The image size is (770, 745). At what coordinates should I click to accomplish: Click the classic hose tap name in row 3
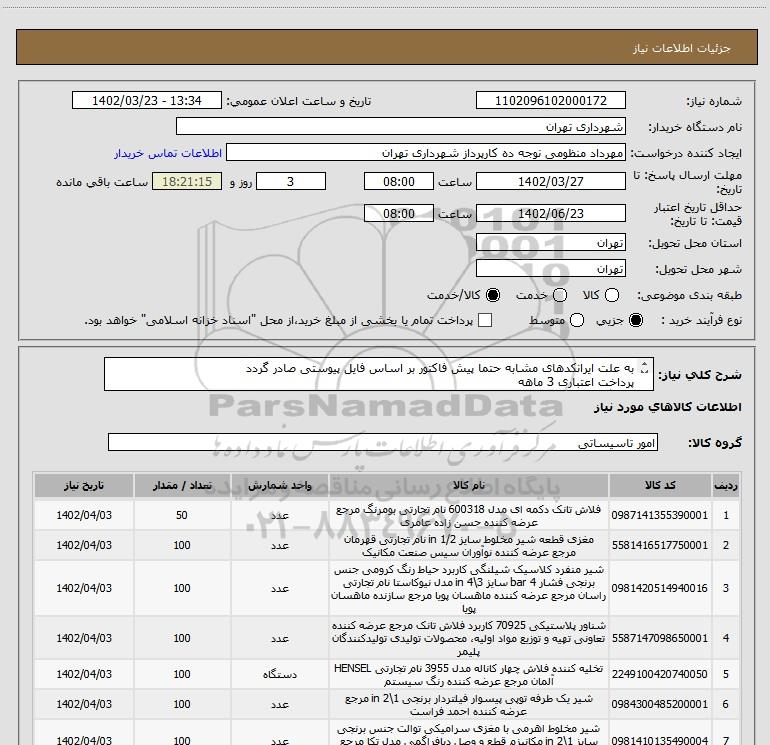point(469,588)
